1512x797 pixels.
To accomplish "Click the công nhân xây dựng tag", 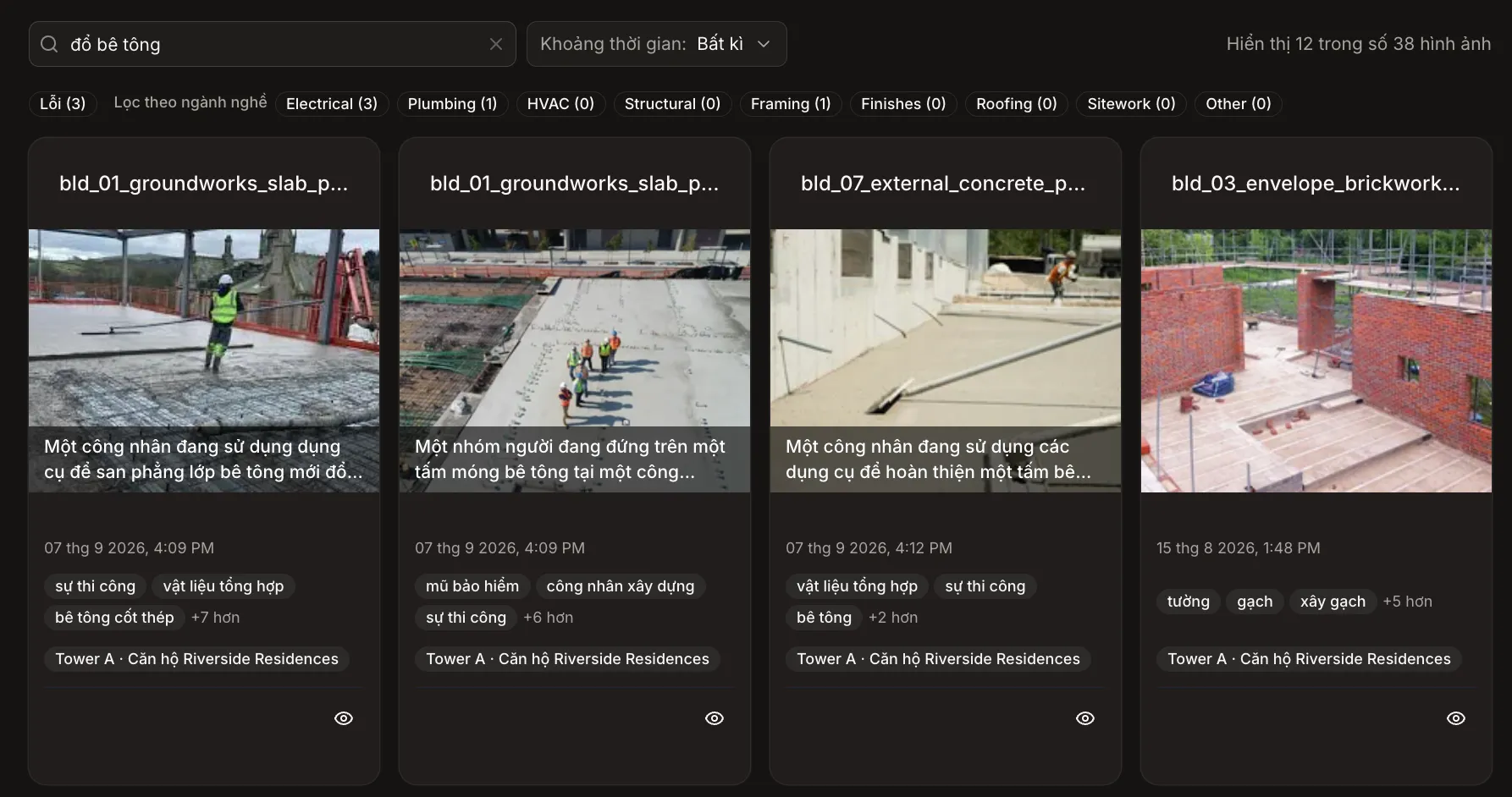I will pyautogui.click(x=621, y=586).
